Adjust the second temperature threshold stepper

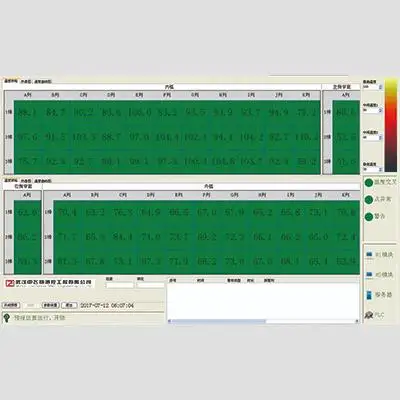coord(380,110)
